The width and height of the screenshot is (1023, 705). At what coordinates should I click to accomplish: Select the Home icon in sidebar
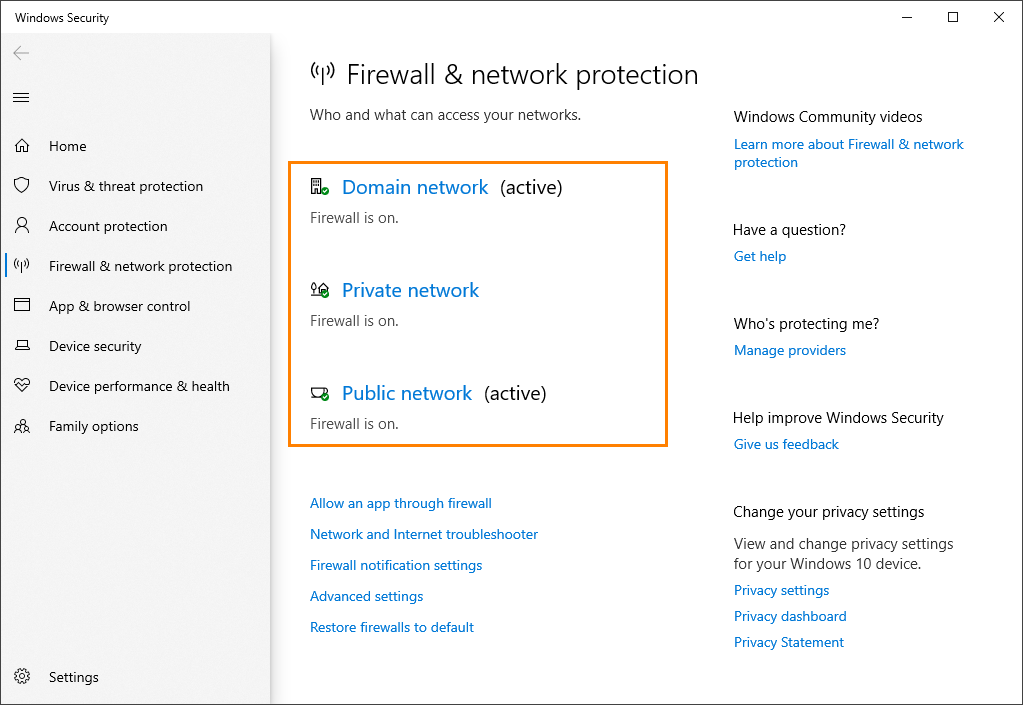coord(22,146)
